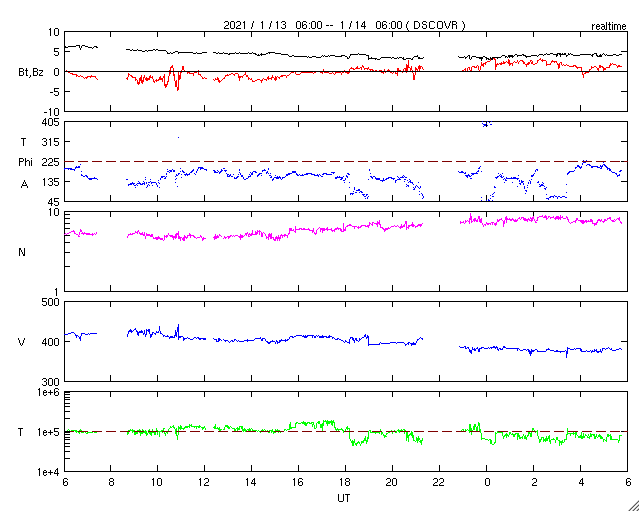
Task: Click the "T" label above Phi
Action: (24, 142)
